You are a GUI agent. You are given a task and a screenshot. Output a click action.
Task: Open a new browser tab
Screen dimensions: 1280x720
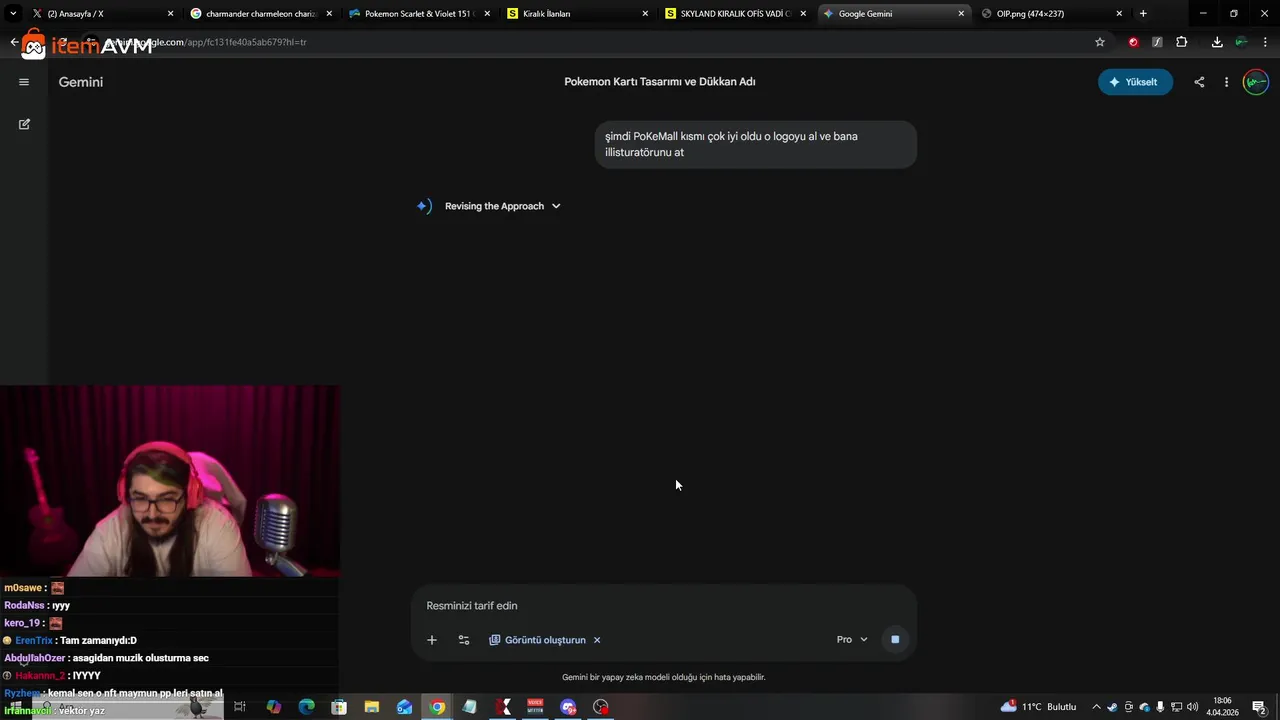coord(1143,14)
